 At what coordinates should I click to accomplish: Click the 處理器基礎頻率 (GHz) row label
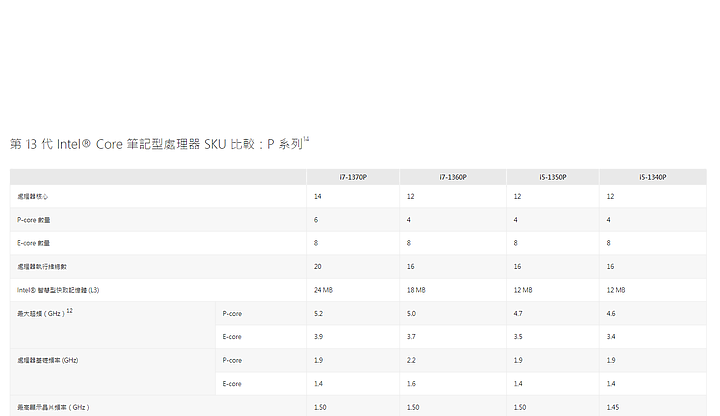(48, 360)
